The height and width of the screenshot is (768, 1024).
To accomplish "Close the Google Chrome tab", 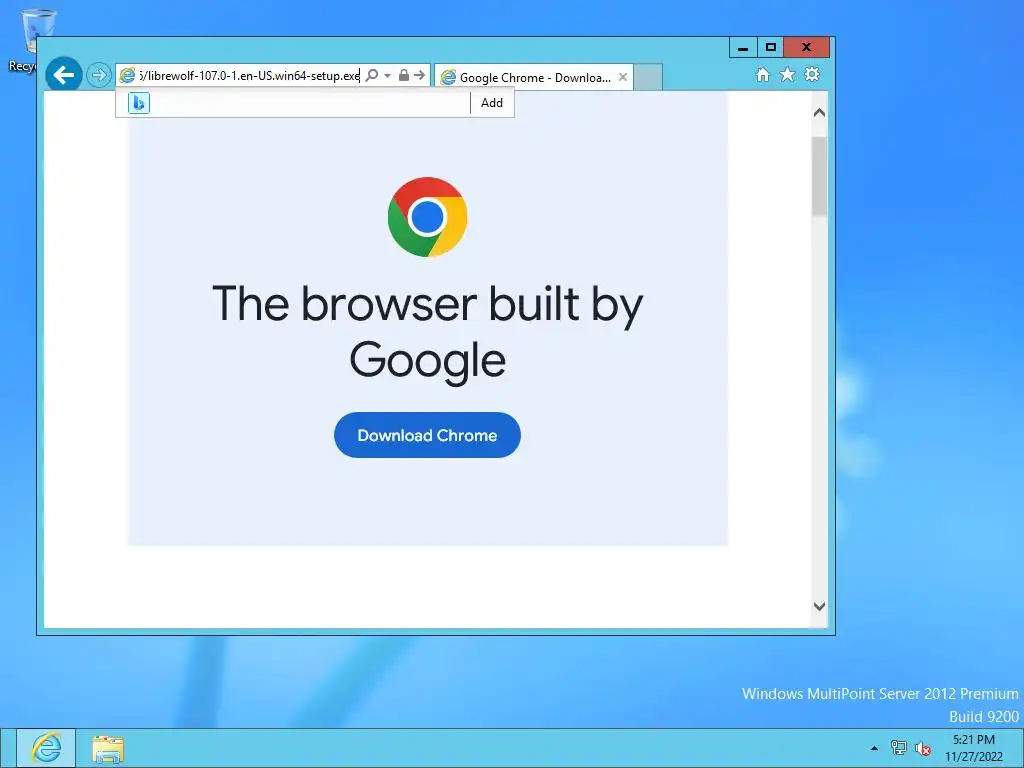I will (x=623, y=77).
